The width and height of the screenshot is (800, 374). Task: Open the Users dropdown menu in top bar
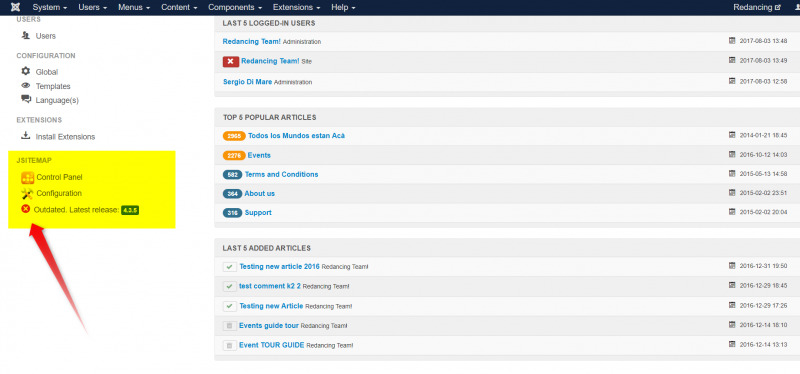point(93,8)
